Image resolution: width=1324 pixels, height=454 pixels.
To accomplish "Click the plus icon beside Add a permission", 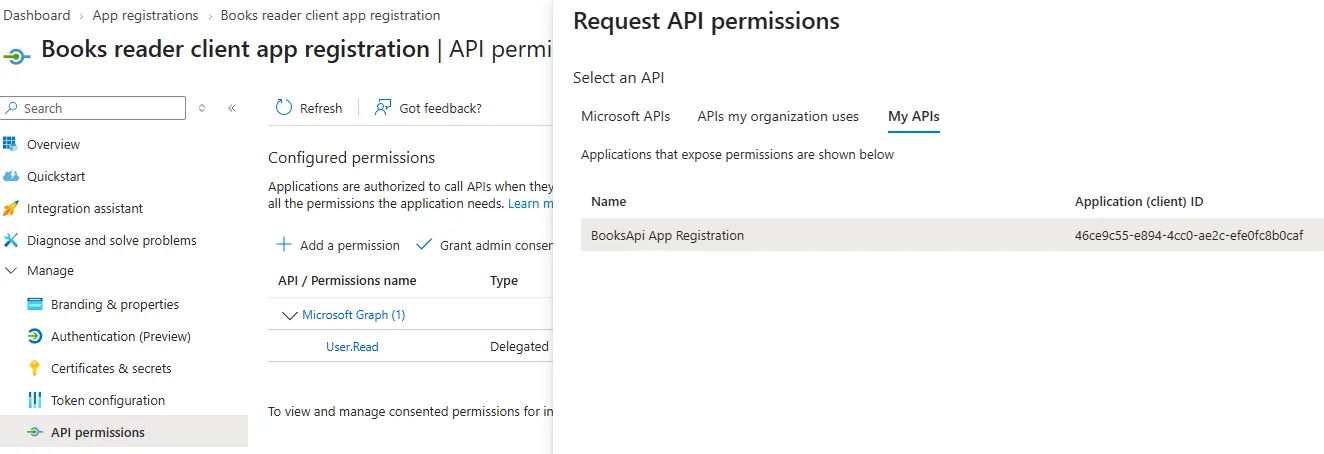I will point(284,245).
